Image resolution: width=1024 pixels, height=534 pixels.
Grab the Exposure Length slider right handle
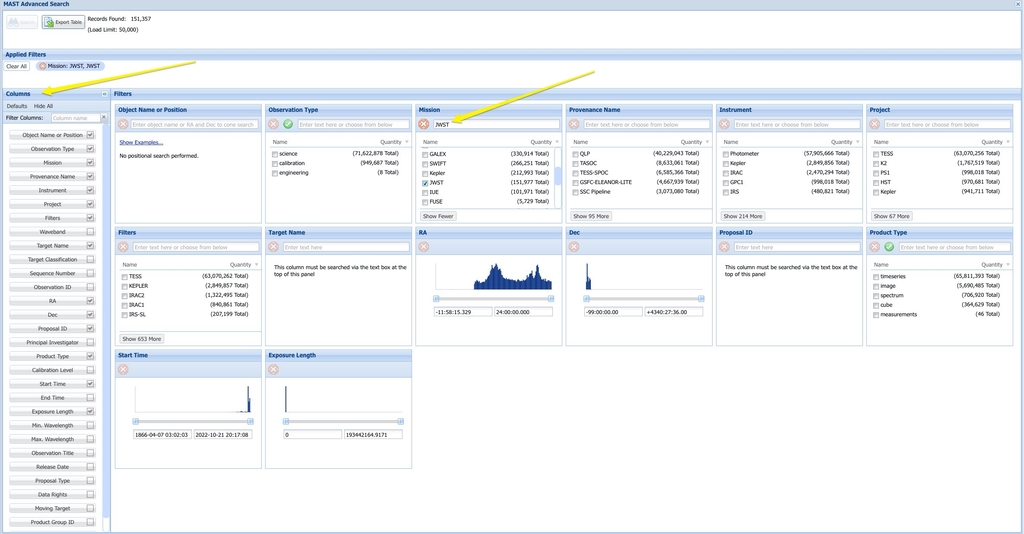[x=401, y=421]
